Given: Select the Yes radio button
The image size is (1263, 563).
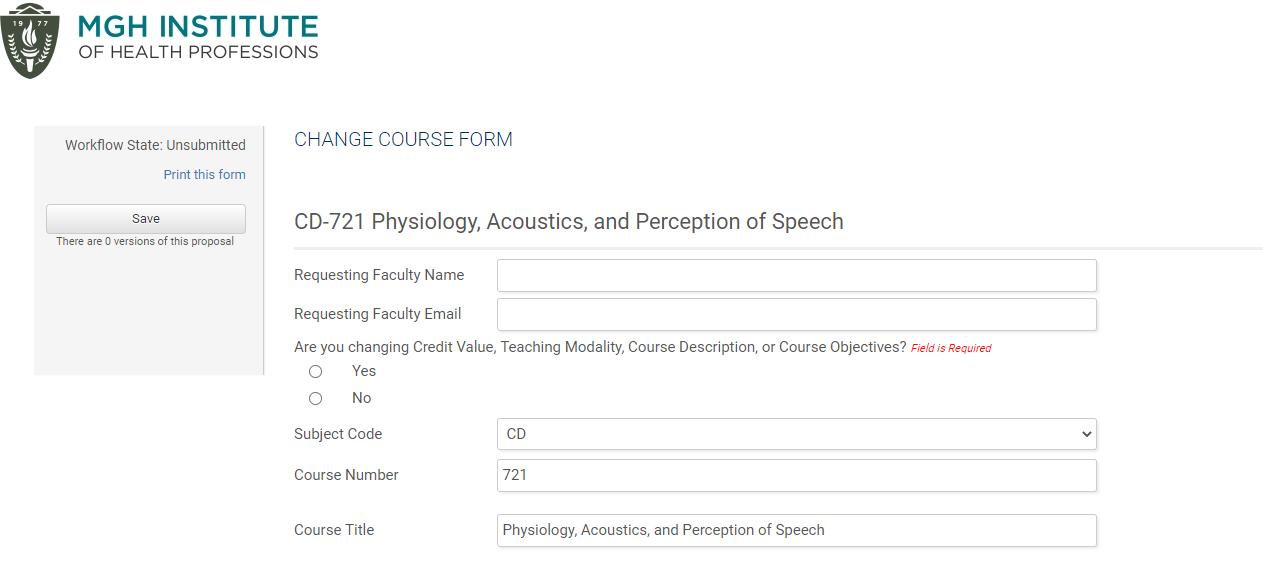Looking at the screenshot, I should [x=316, y=371].
